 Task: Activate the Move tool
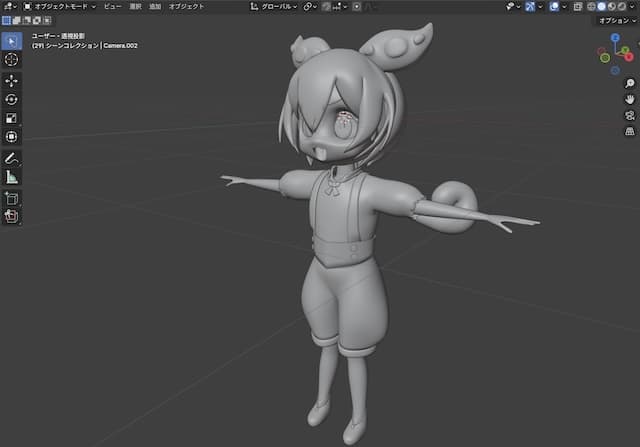coord(12,80)
